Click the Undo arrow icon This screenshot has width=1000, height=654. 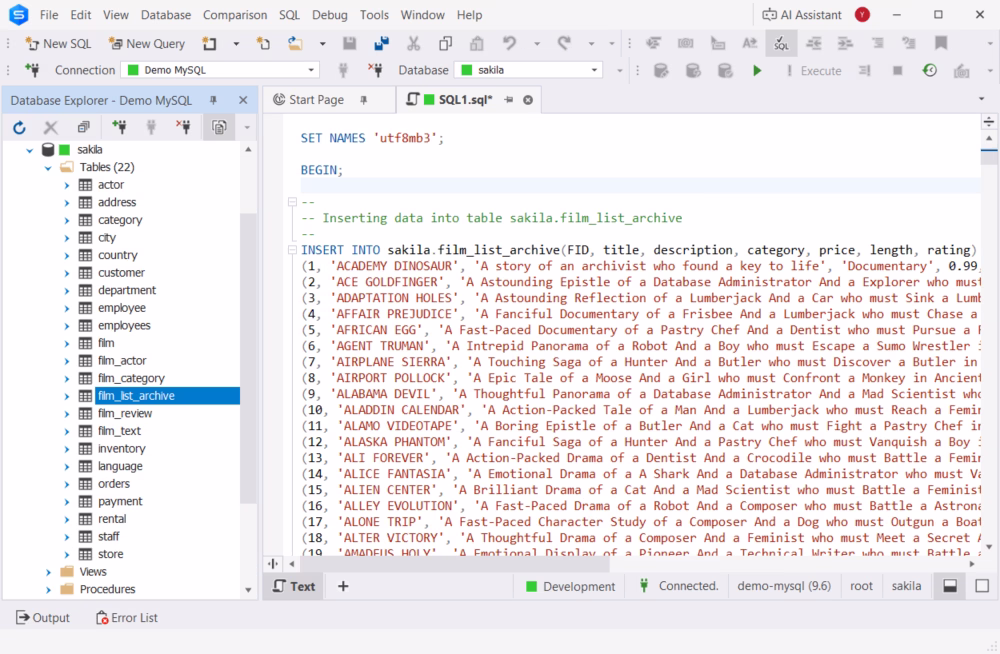(x=509, y=43)
